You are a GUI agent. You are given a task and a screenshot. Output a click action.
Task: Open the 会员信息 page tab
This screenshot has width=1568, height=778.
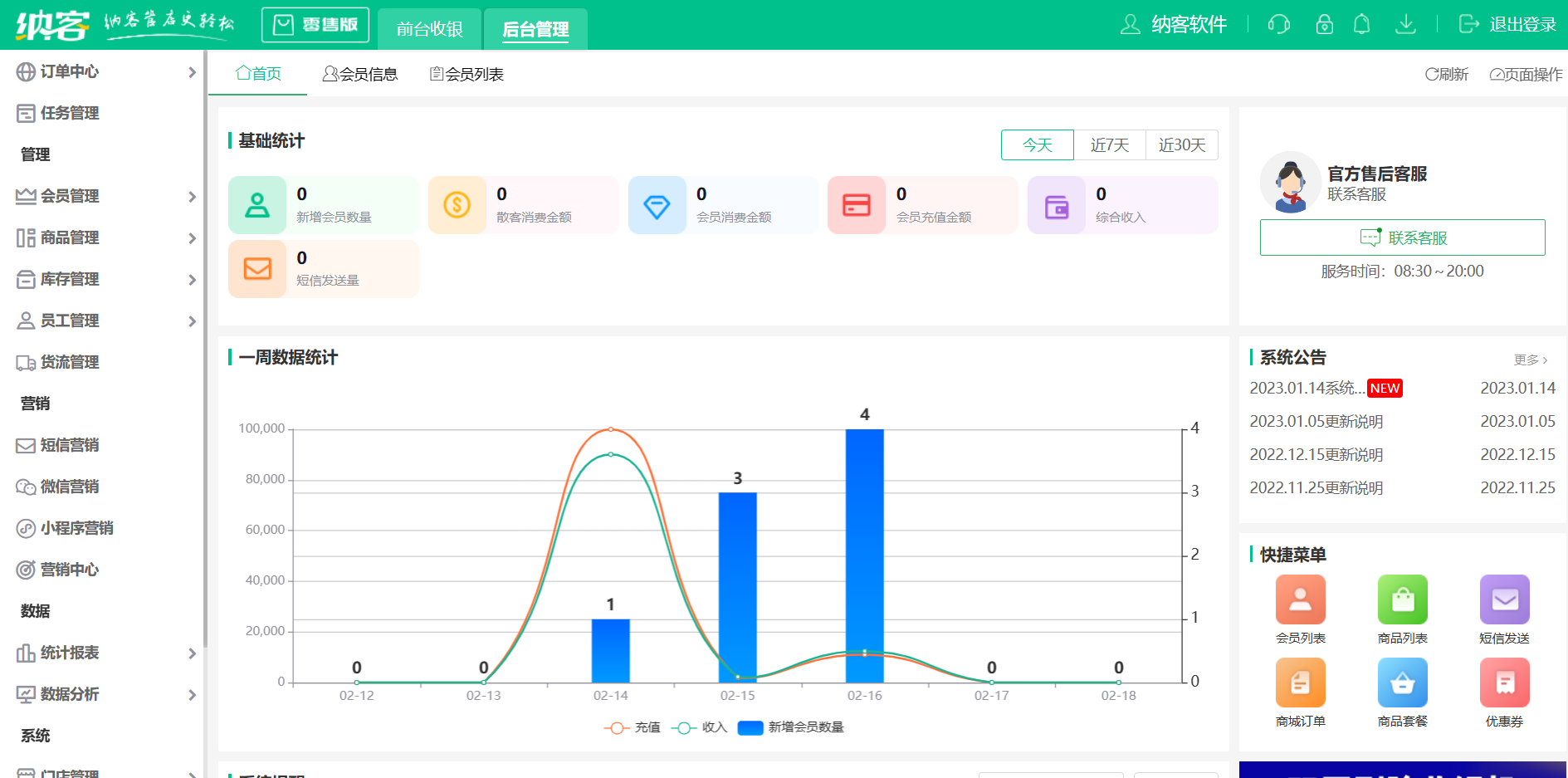tap(360, 75)
